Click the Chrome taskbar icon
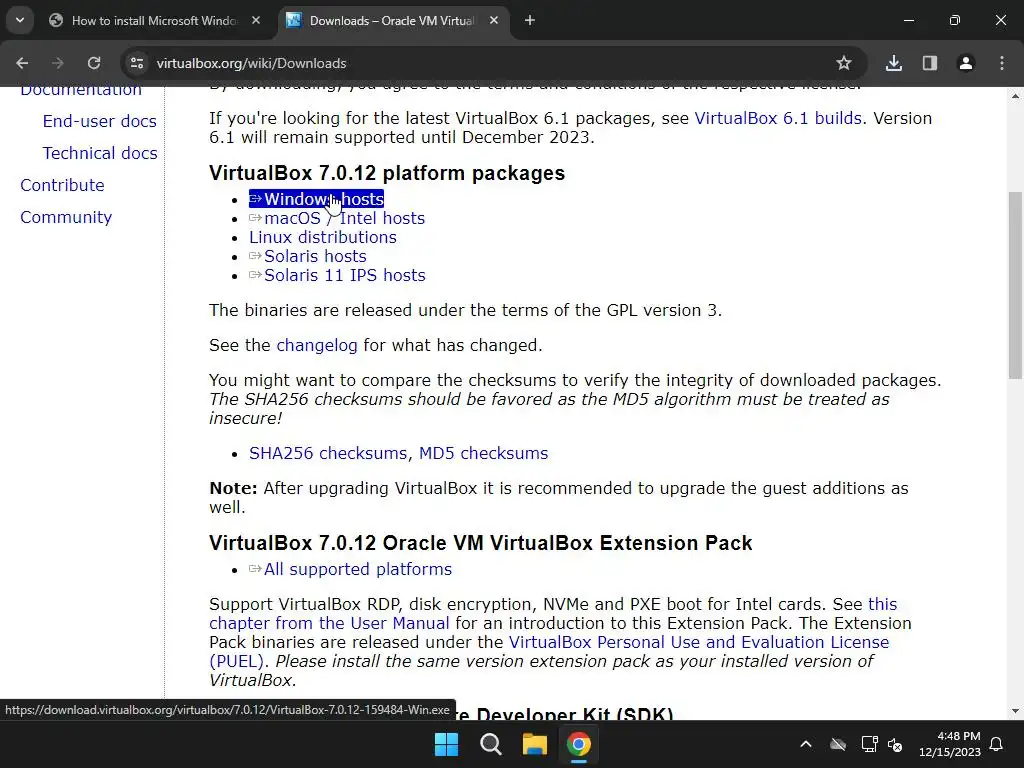 [579, 744]
